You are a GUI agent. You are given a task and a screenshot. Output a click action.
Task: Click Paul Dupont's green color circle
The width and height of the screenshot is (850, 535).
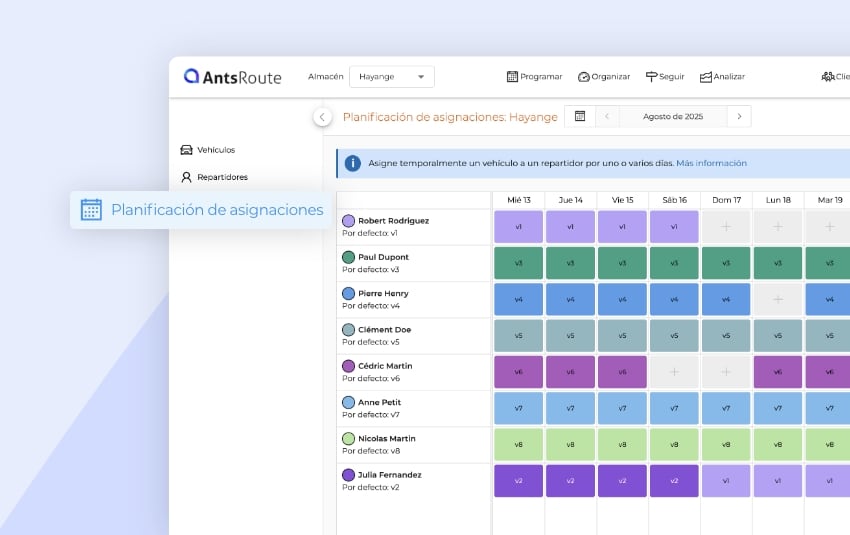[348, 257]
